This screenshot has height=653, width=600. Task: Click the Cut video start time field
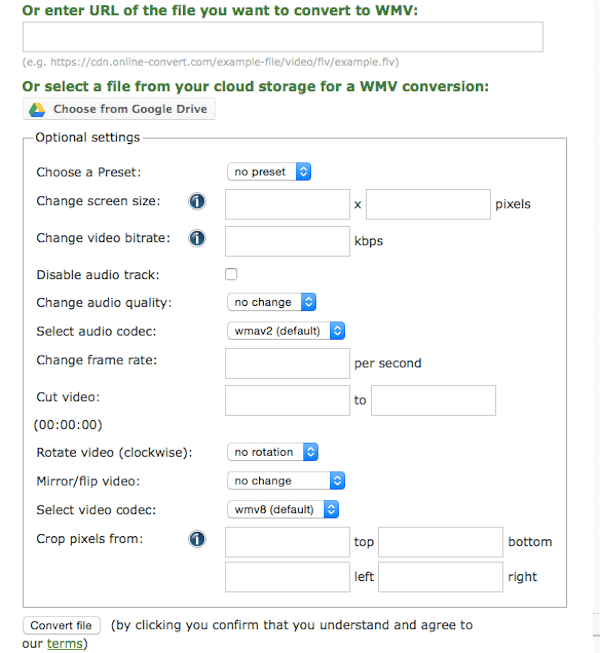tap(286, 400)
